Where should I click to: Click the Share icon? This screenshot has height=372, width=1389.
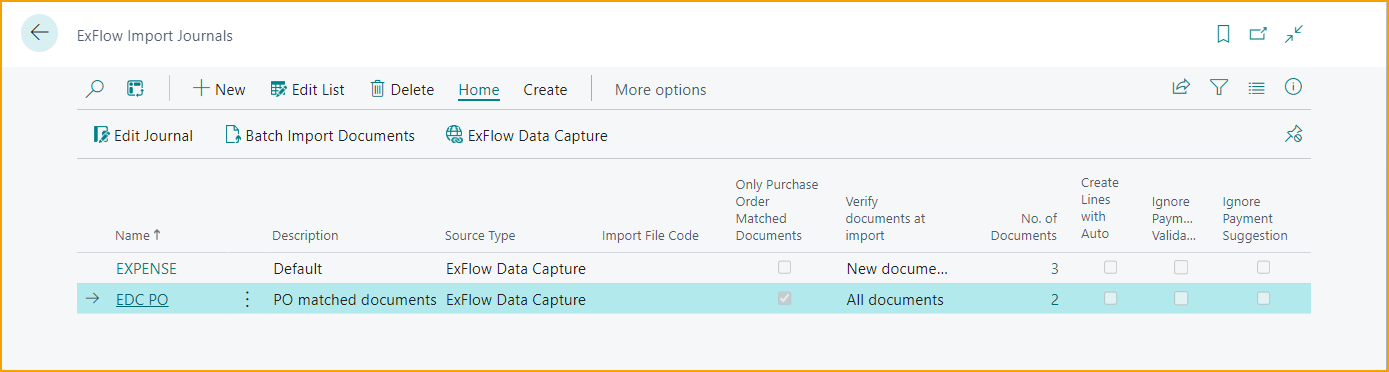pos(1181,88)
